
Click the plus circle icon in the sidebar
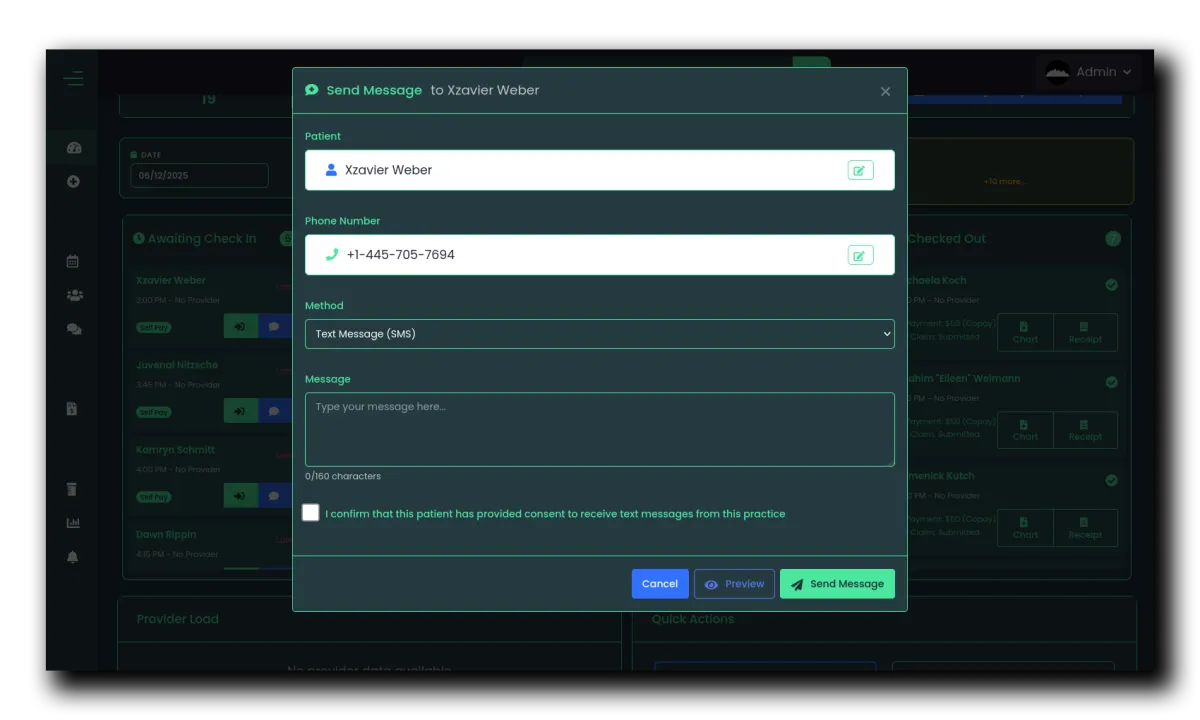[73, 182]
